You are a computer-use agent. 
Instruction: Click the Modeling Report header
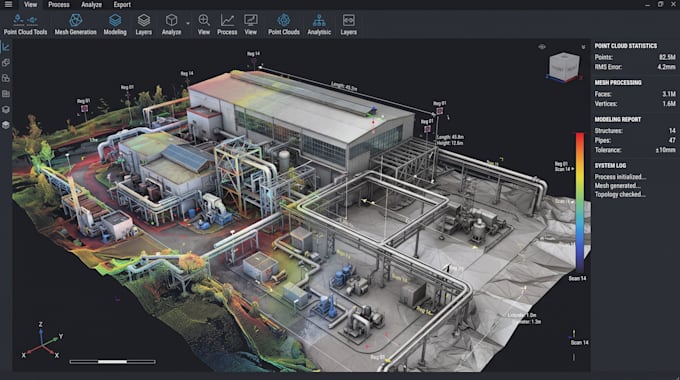click(x=618, y=119)
